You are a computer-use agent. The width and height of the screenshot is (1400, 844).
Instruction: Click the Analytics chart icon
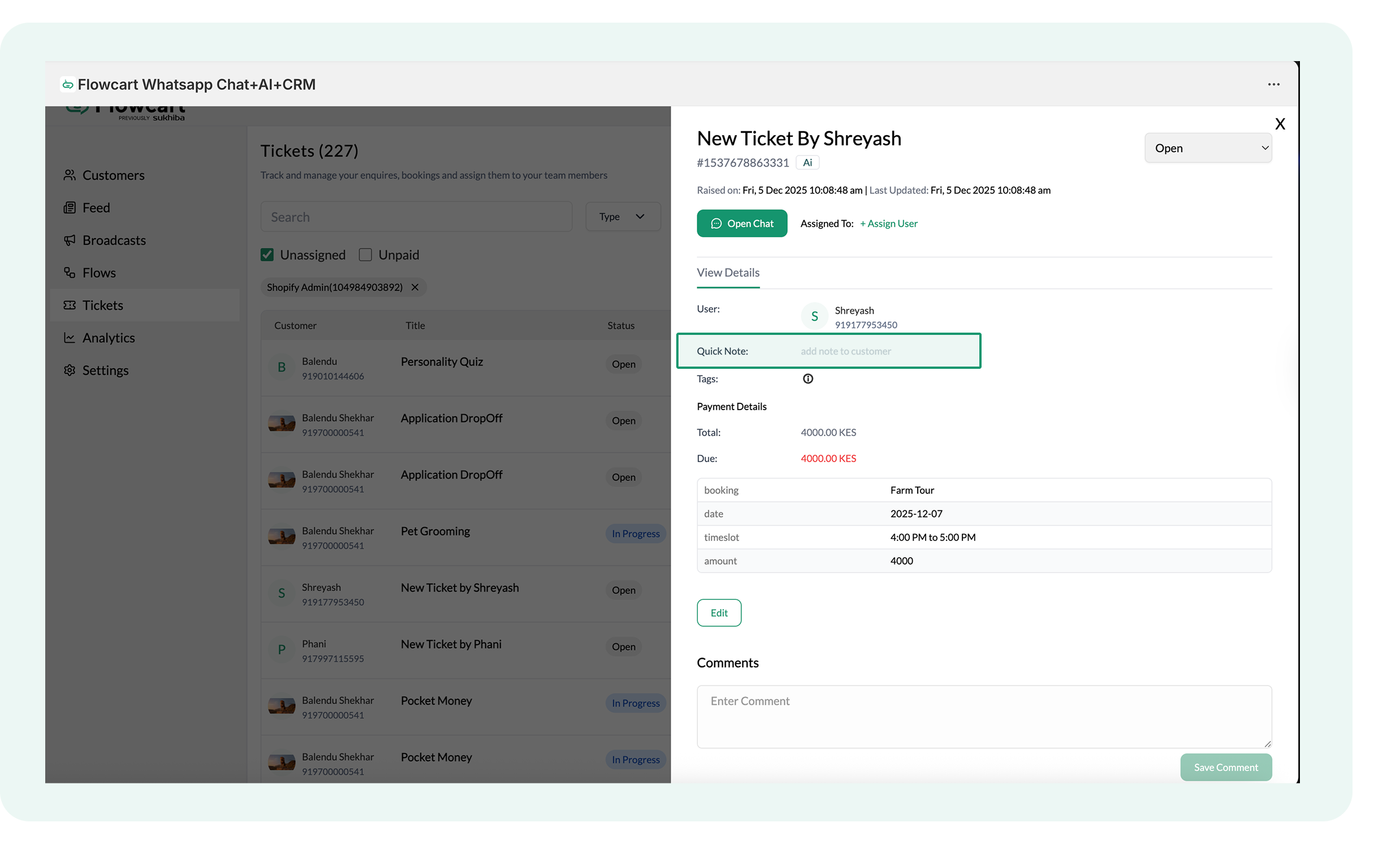click(70, 338)
